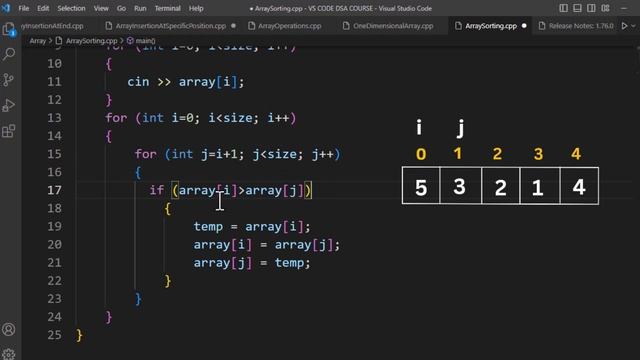The image size is (640, 360).
Task: Click the yellow index label 3 above array
Action: click(538, 154)
